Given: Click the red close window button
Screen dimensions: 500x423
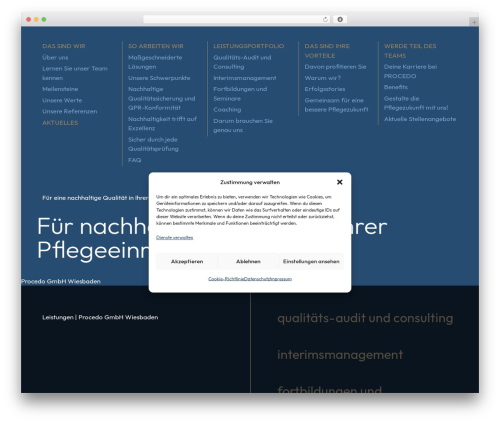Looking at the screenshot, I should pos(29,19).
